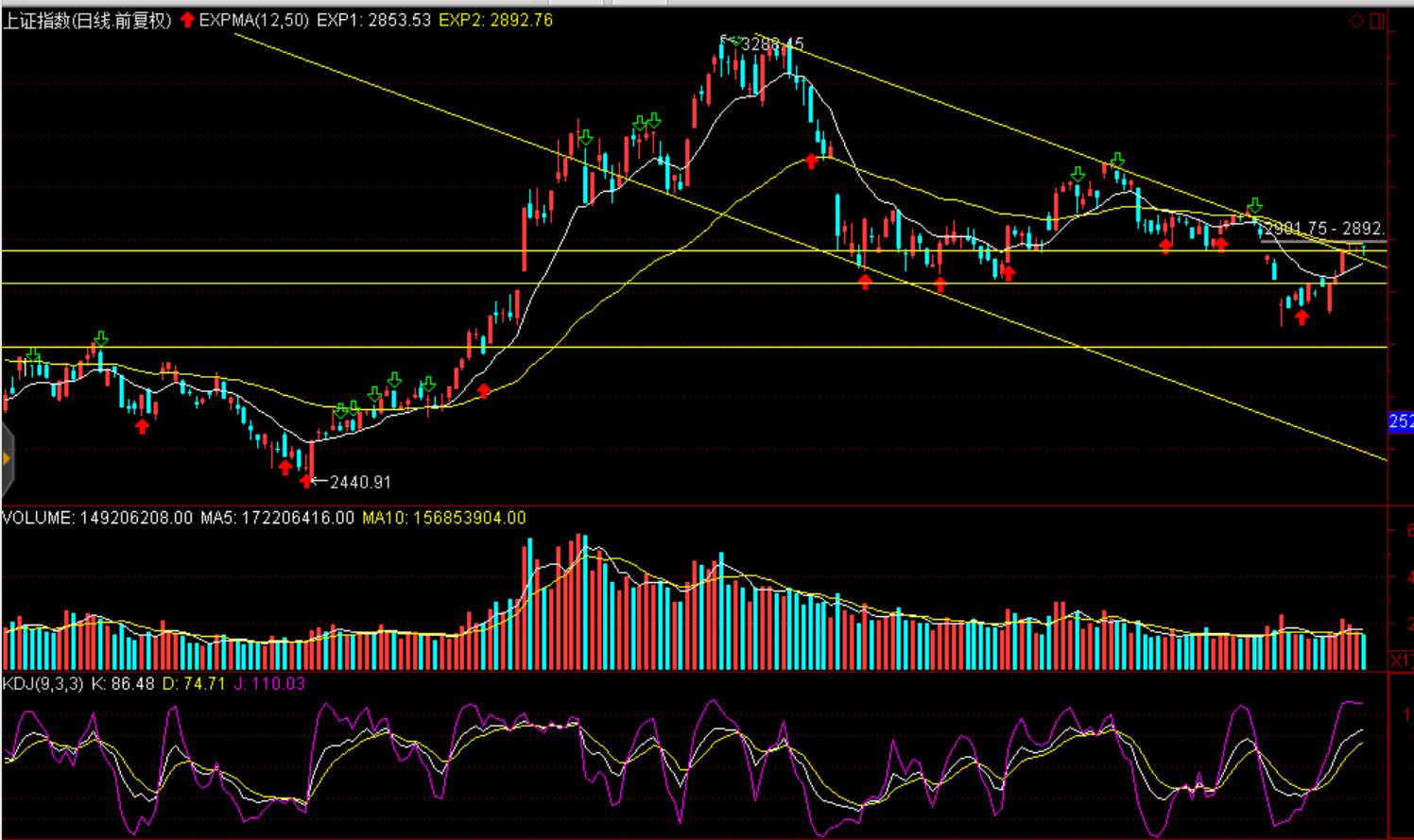Select the yellow EXP2: 2892.76 value
Screen dimensions: 1414x840
495,20
